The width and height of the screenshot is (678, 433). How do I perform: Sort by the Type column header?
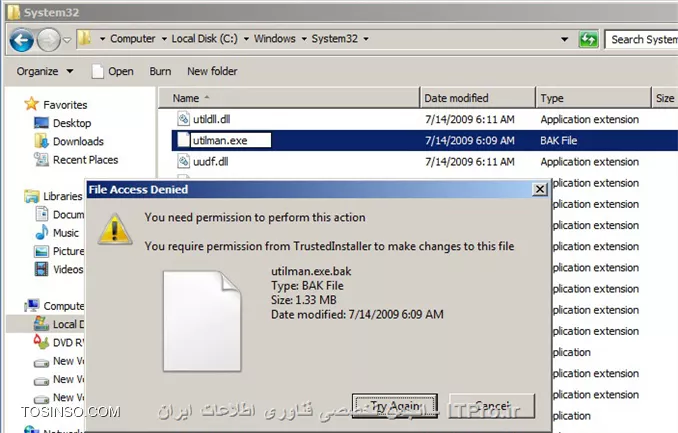[593, 98]
